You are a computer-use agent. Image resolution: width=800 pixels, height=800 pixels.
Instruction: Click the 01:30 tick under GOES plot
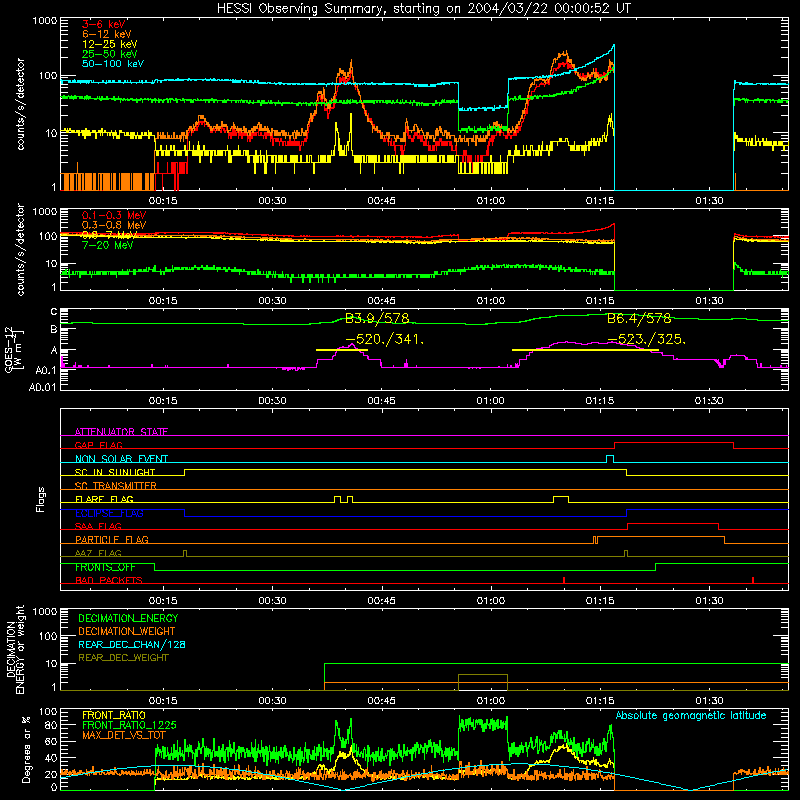(x=709, y=401)
